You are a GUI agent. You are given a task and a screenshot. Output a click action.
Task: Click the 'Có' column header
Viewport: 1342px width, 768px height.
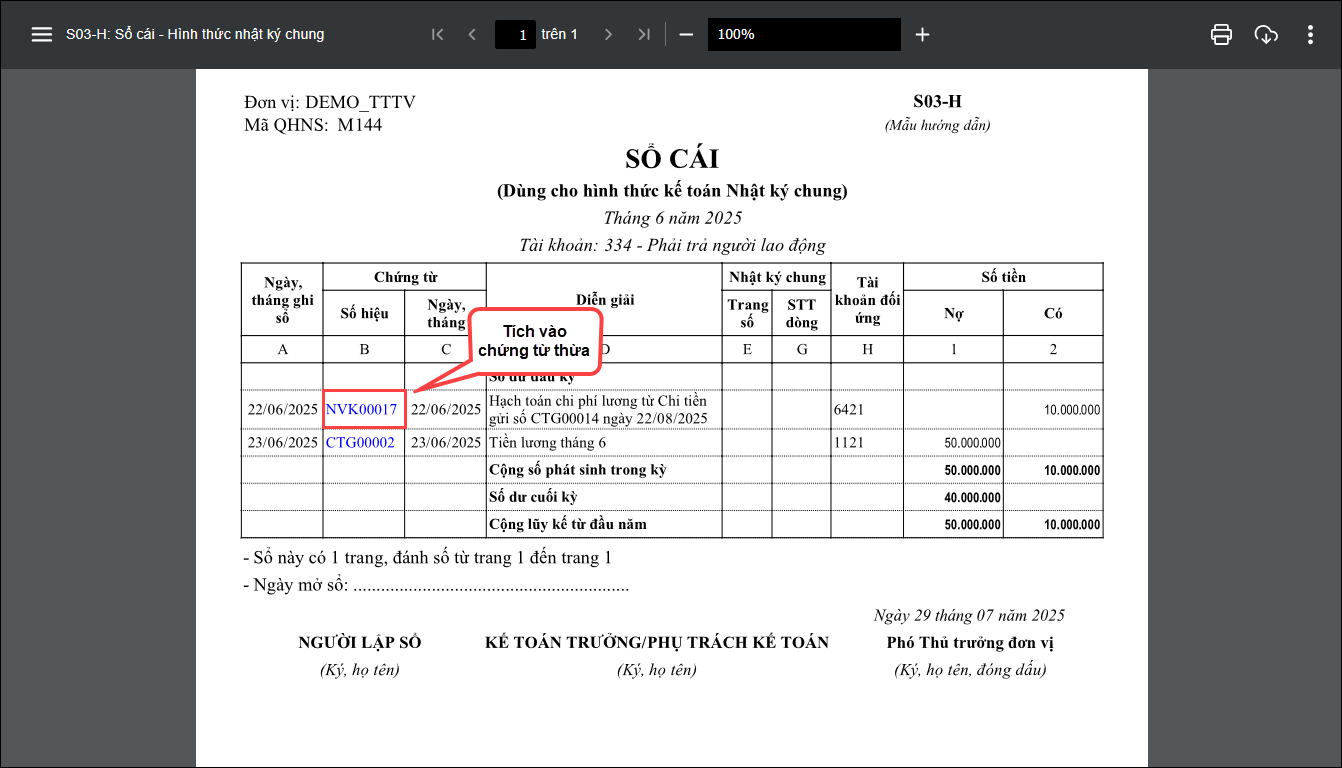pos(1053,313)
